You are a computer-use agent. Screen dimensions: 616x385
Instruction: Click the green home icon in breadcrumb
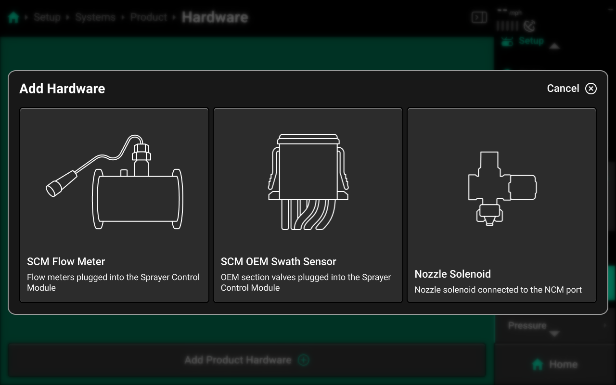[x=14, y=17]
